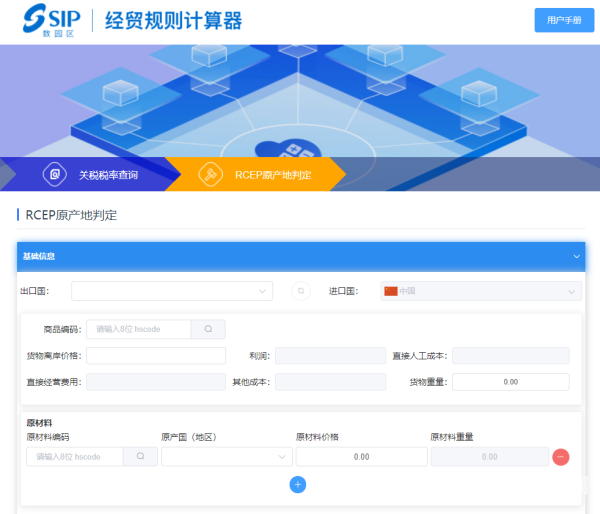Open the 出口国 dropdown
The height and width of the screenshot is (514, 600).
171,291
